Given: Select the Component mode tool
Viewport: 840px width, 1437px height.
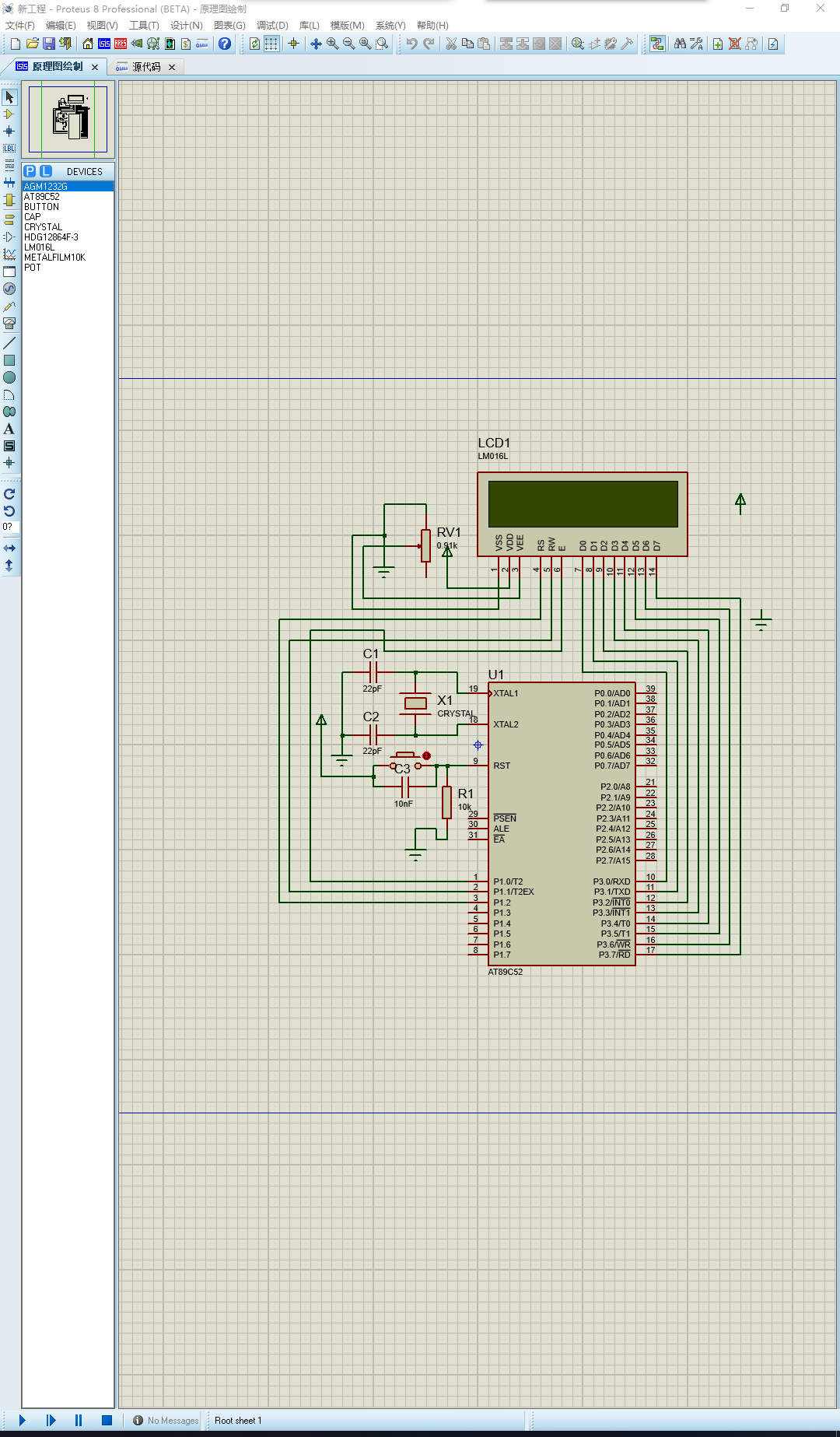Looking at the screenshot, I should 9,114.
